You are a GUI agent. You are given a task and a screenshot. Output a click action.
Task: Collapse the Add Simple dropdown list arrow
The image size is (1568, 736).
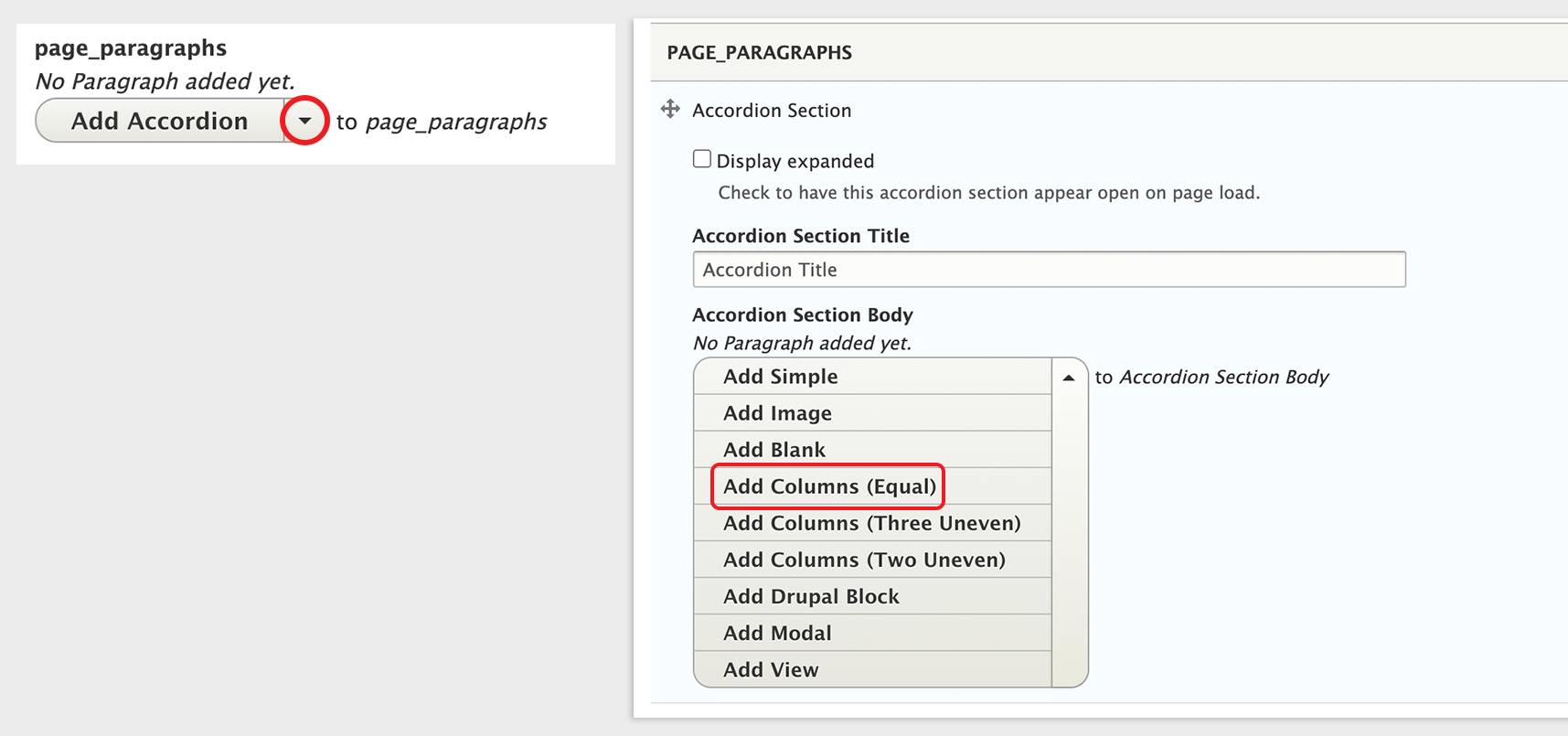1069,377
